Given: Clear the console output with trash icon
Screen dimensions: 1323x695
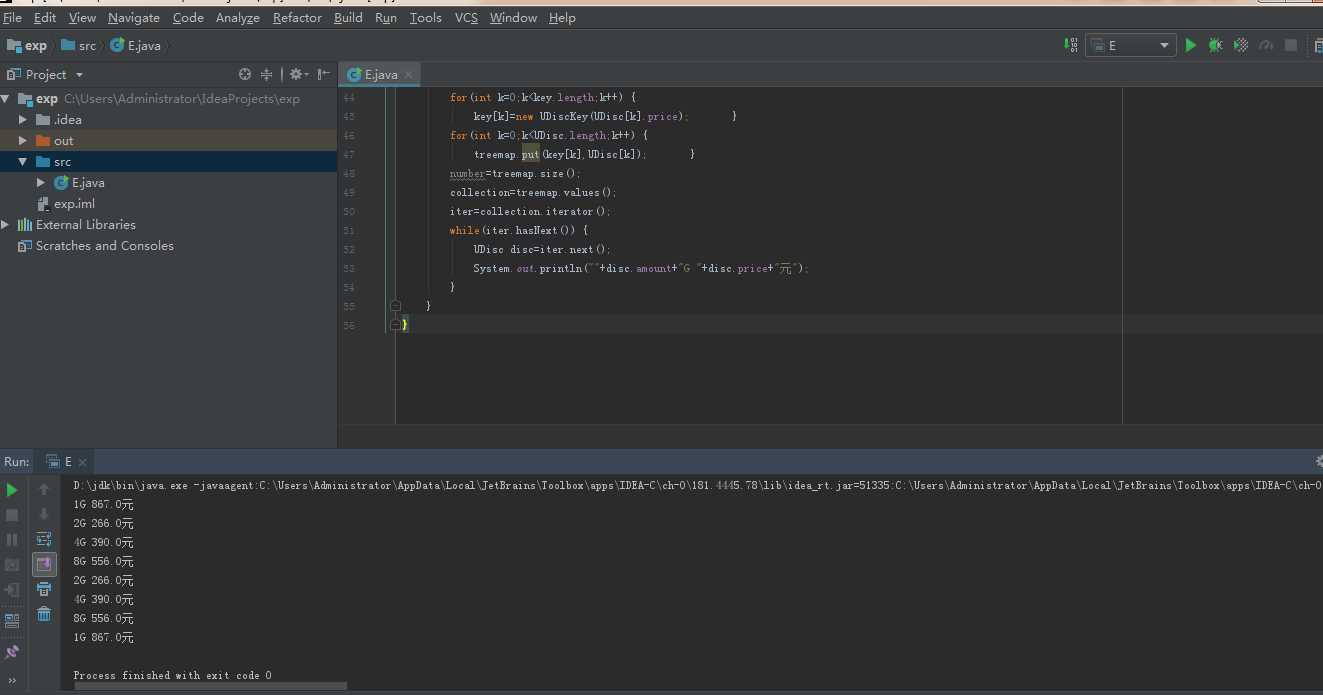Looking at the screenshot, I should pyautogui.click(x=44, y=614).
